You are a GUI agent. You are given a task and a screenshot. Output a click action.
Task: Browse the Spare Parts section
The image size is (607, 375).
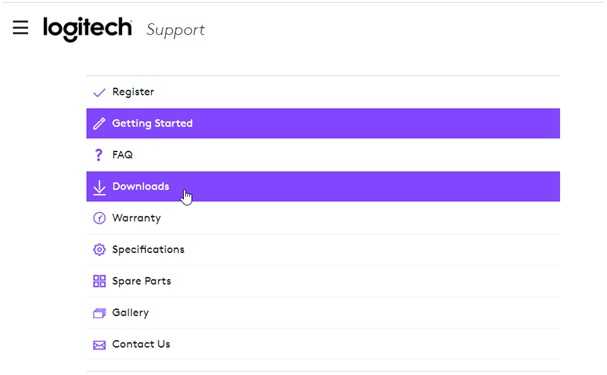tap(323, 281)
